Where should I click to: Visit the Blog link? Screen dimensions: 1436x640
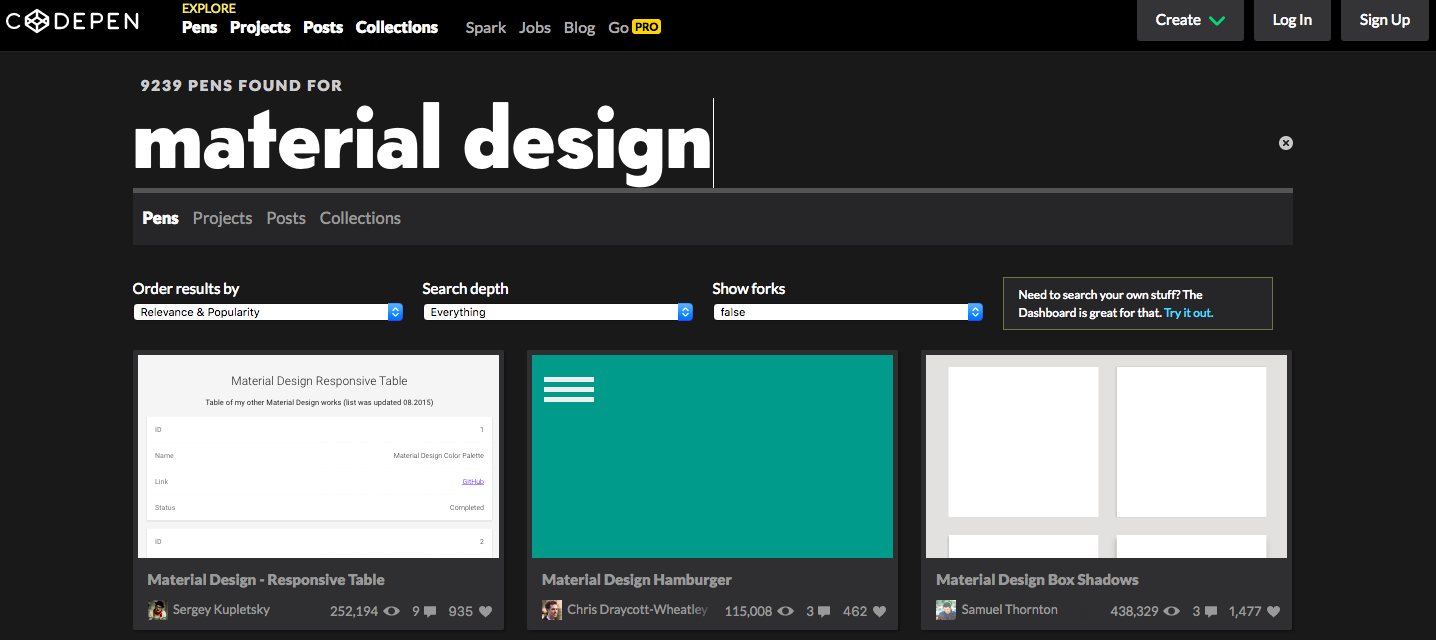(x=579, y=27)
